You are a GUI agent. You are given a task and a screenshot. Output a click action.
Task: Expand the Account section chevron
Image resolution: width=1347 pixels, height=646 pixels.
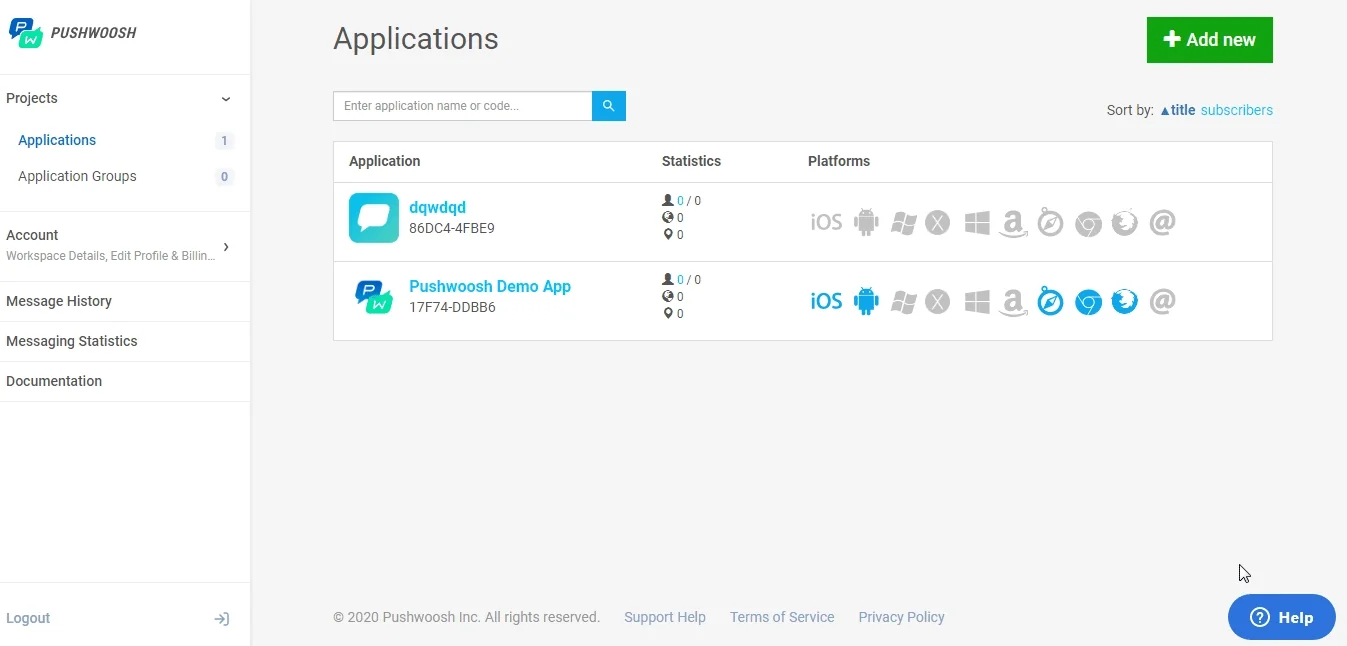pyautogui.click(x=226, y=246)
